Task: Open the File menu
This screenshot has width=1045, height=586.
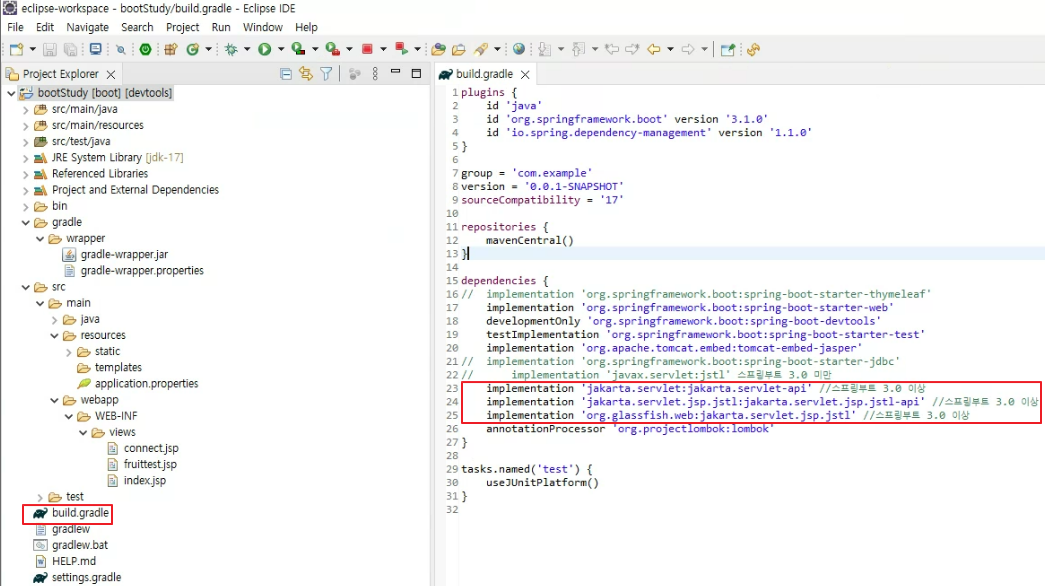Action: point(15,27)
